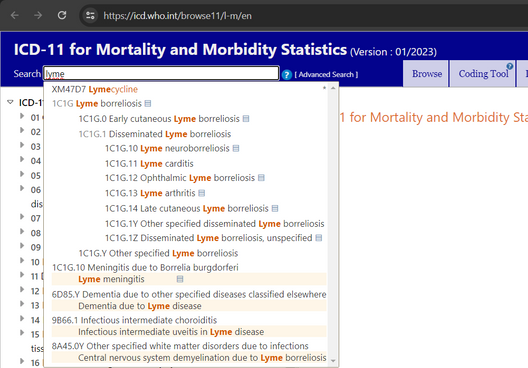Screen dimensions: 528x368
Task: Select Dementia due to Lyme disease result
Action: tap(140, 306)
